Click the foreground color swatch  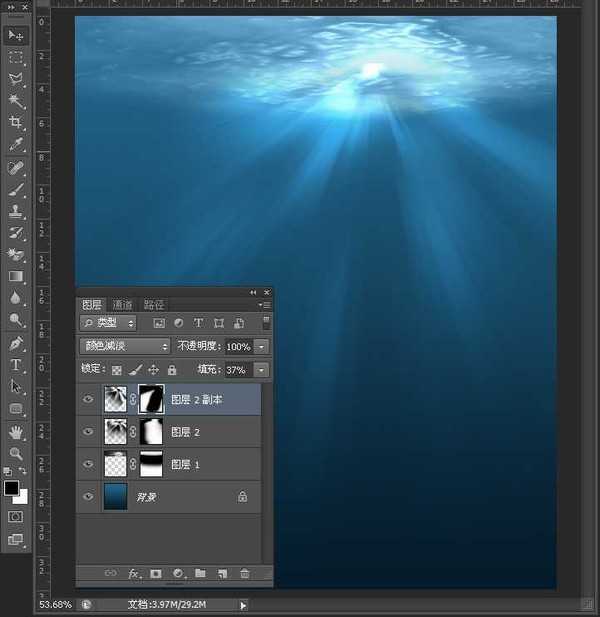pyautogui.click(x=11, y=488)
